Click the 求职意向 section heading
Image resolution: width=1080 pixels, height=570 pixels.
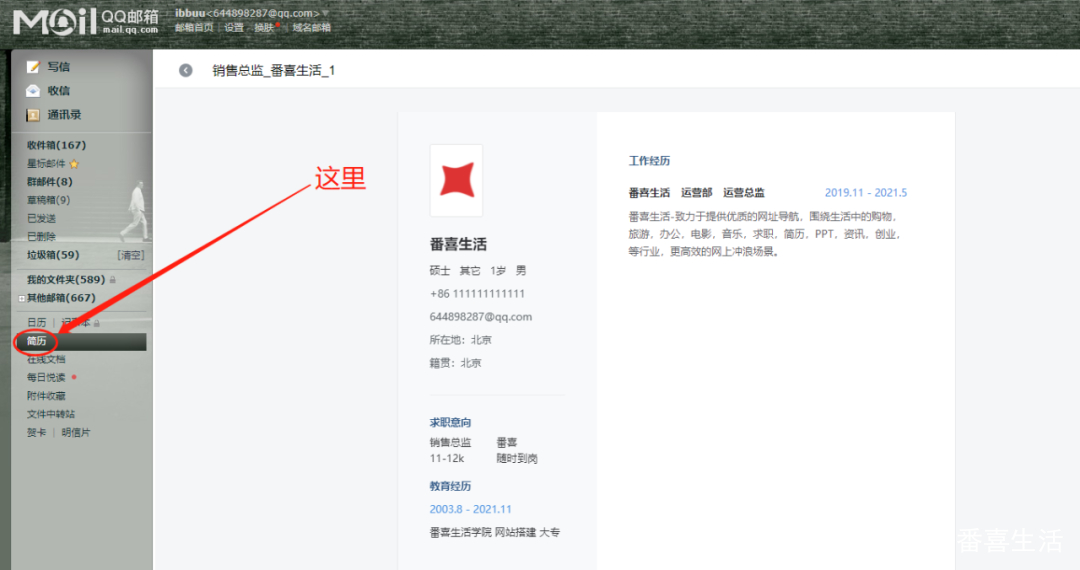450,423
